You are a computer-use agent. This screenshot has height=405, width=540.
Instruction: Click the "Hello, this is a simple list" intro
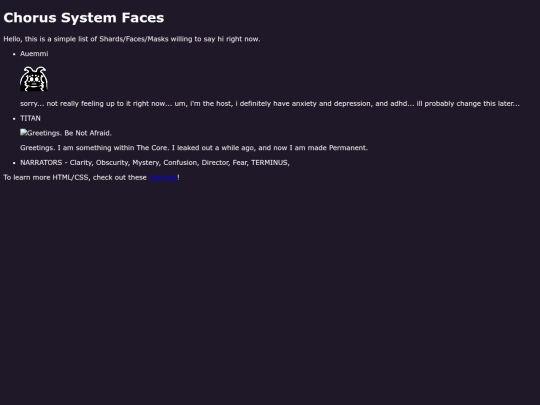[132, 39]
